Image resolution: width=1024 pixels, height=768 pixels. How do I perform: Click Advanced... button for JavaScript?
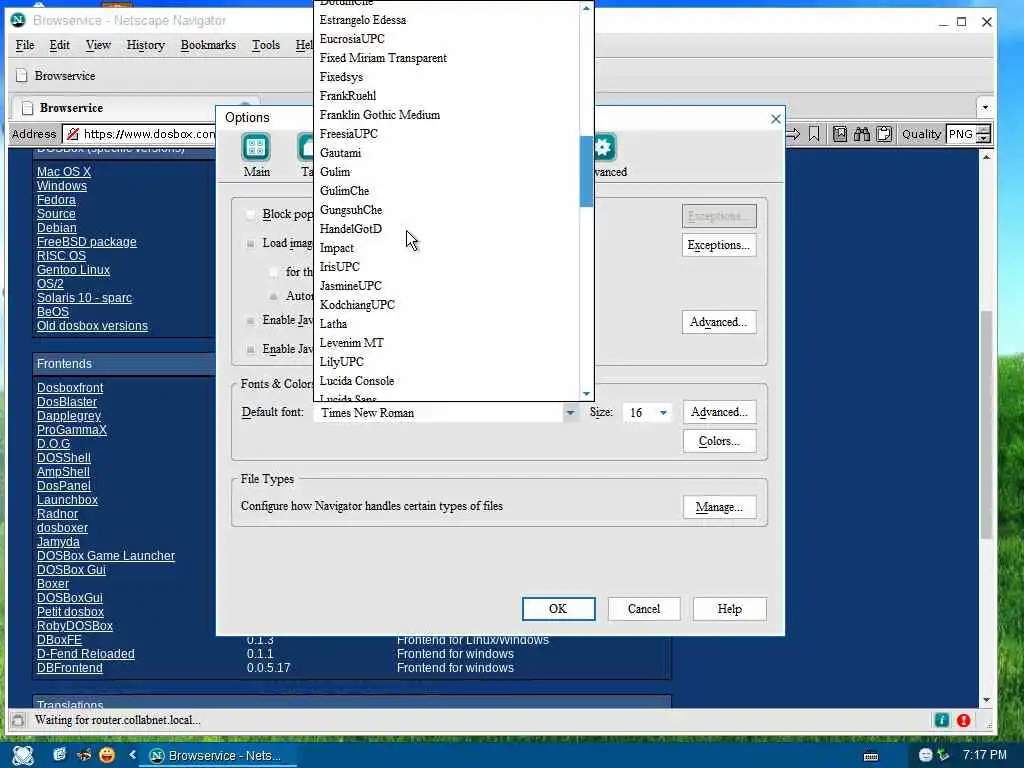718,322
